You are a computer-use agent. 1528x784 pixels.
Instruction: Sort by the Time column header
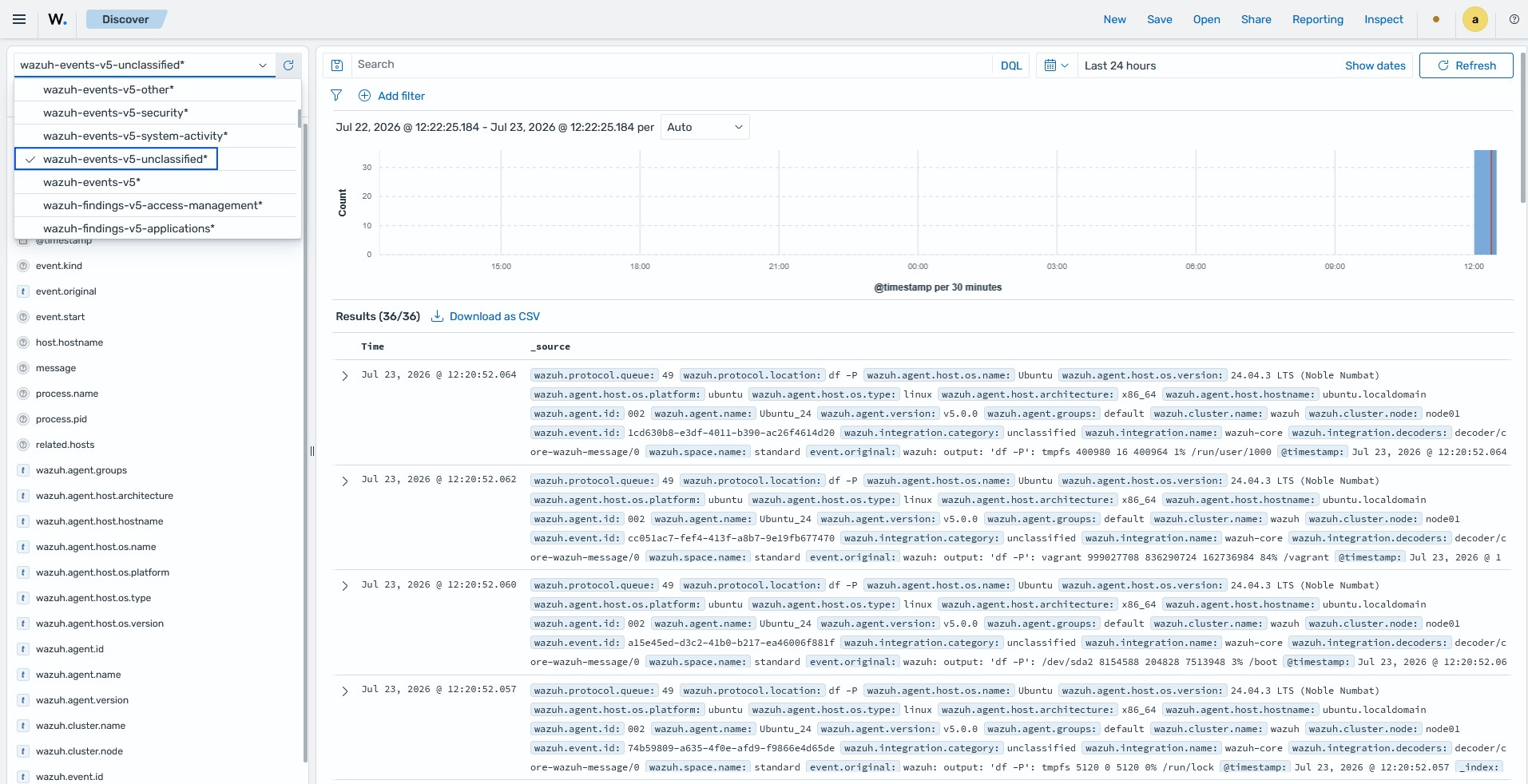[x=372, y=346]
